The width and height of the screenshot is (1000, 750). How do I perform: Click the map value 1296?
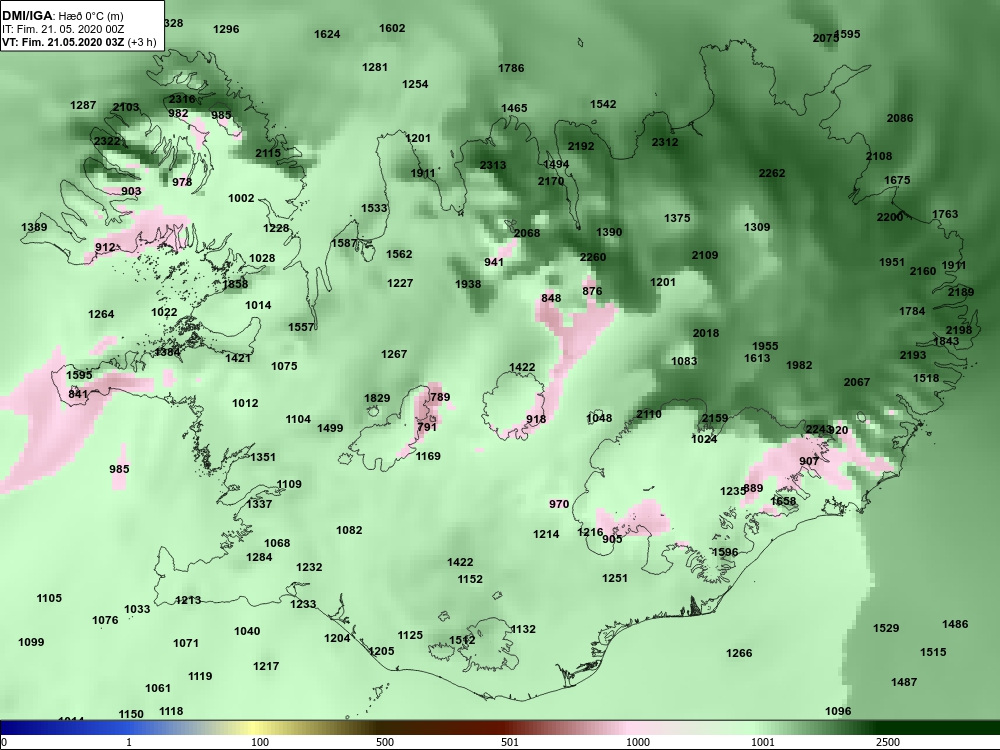[x=226, y=29]
